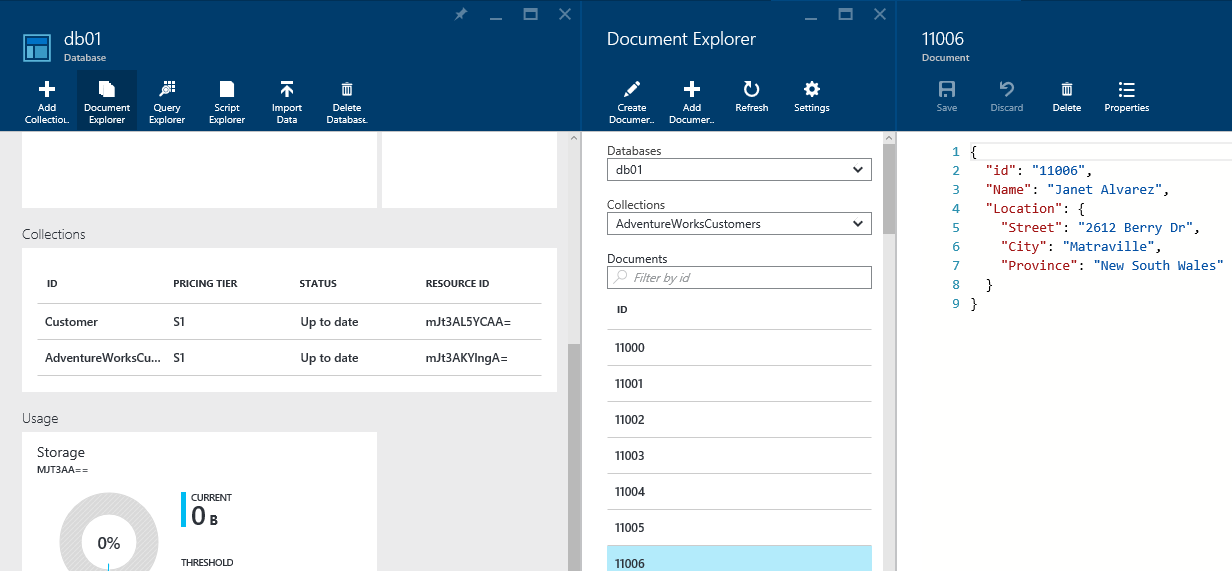Delete document 11006

(x=1067, y=97)
